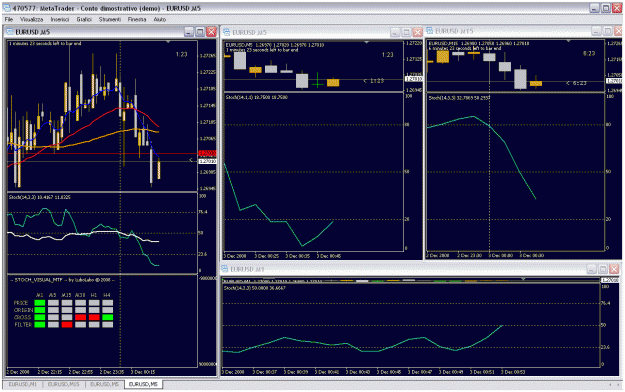Click the MetaTrader application icon in title bar
The image size is (625, 392).
pos(7,8)
